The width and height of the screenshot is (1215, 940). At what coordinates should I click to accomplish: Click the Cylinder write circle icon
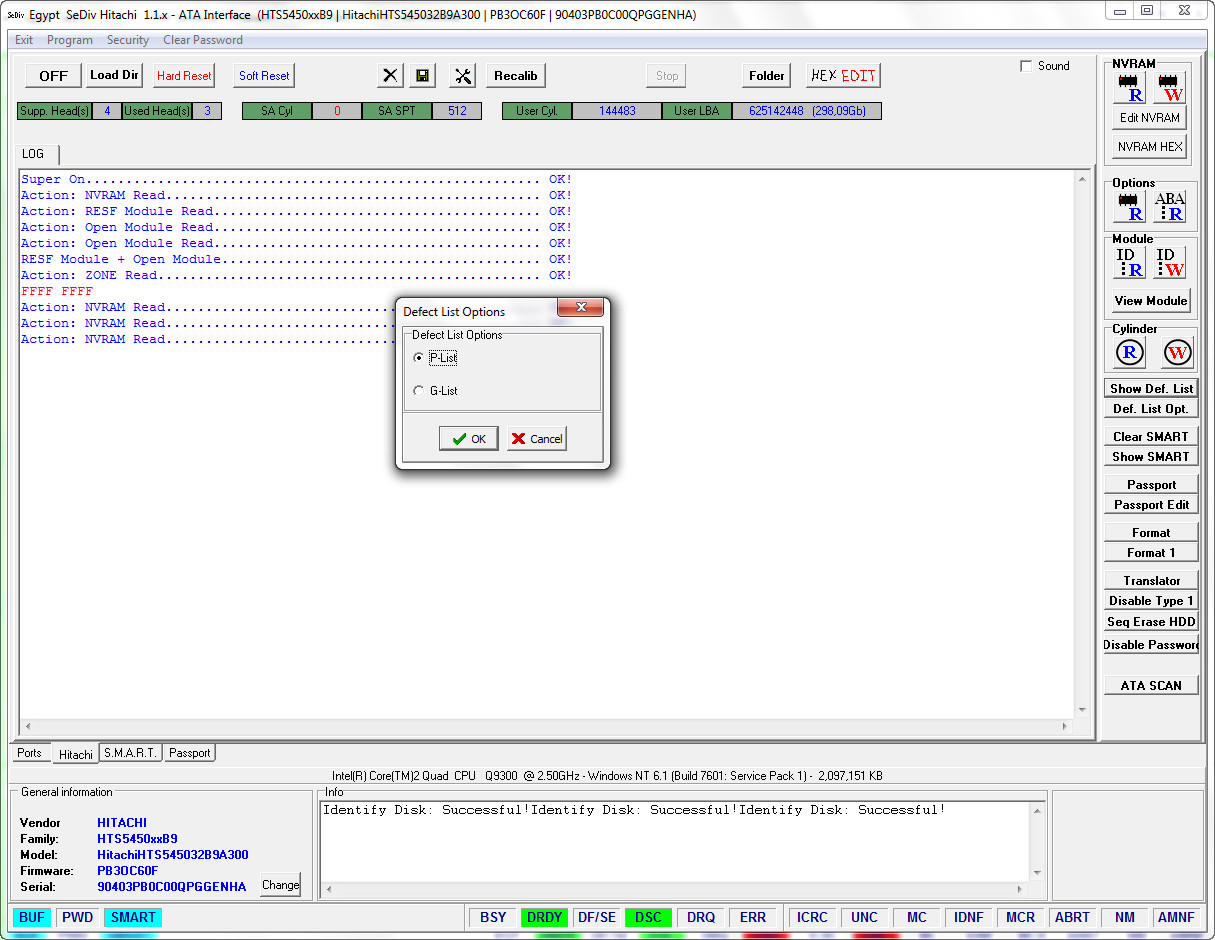tap(1178, 352)
